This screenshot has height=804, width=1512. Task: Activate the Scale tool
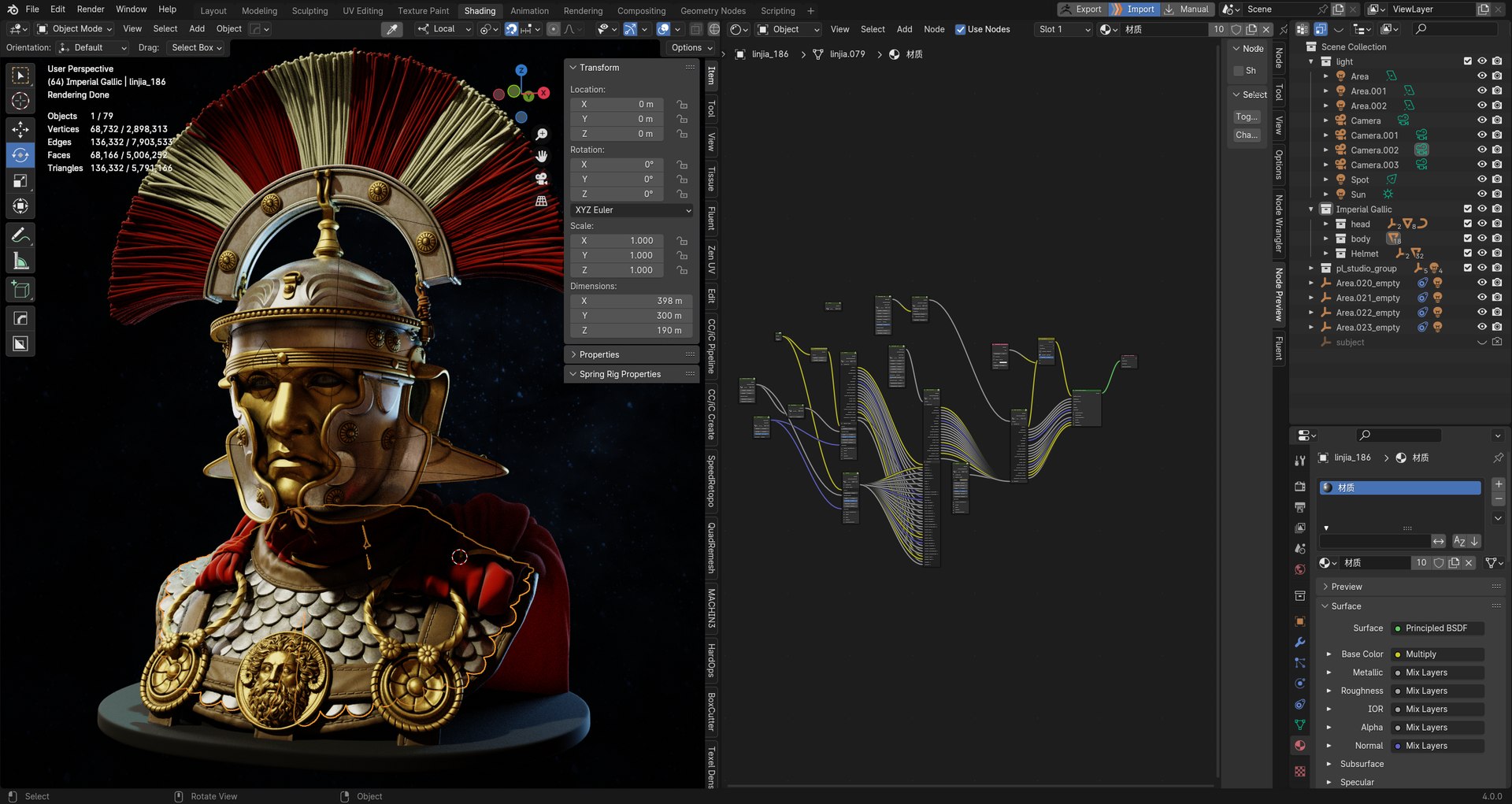[21, 181]
